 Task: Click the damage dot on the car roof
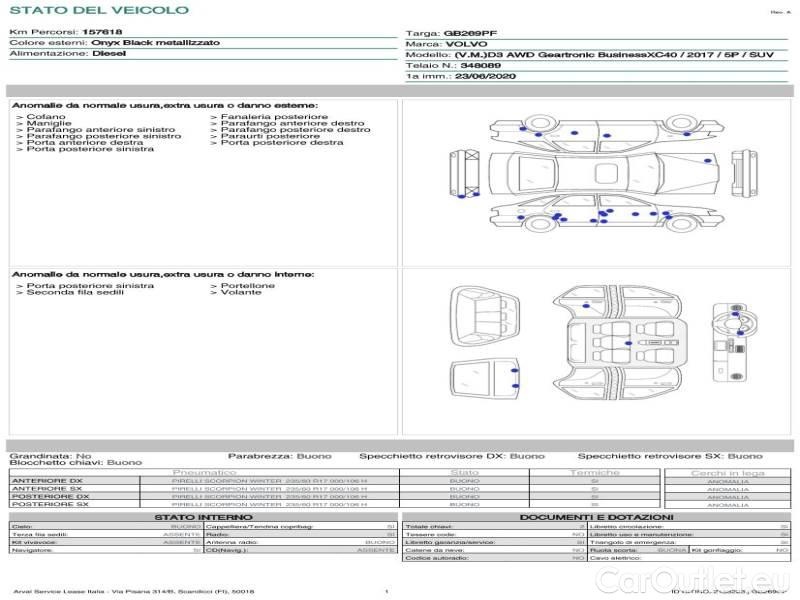pos(708,161)
